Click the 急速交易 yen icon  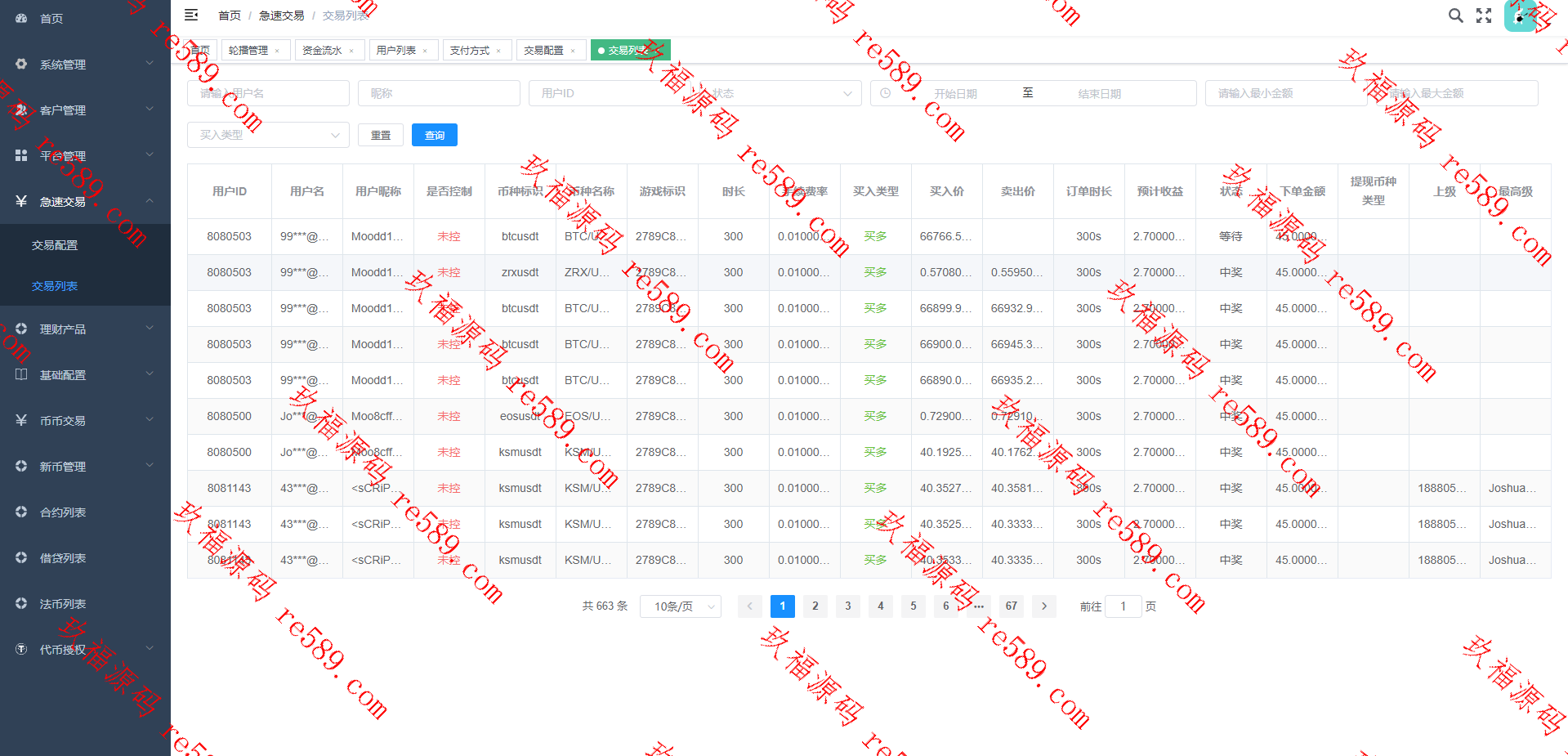tap(21, 201)
